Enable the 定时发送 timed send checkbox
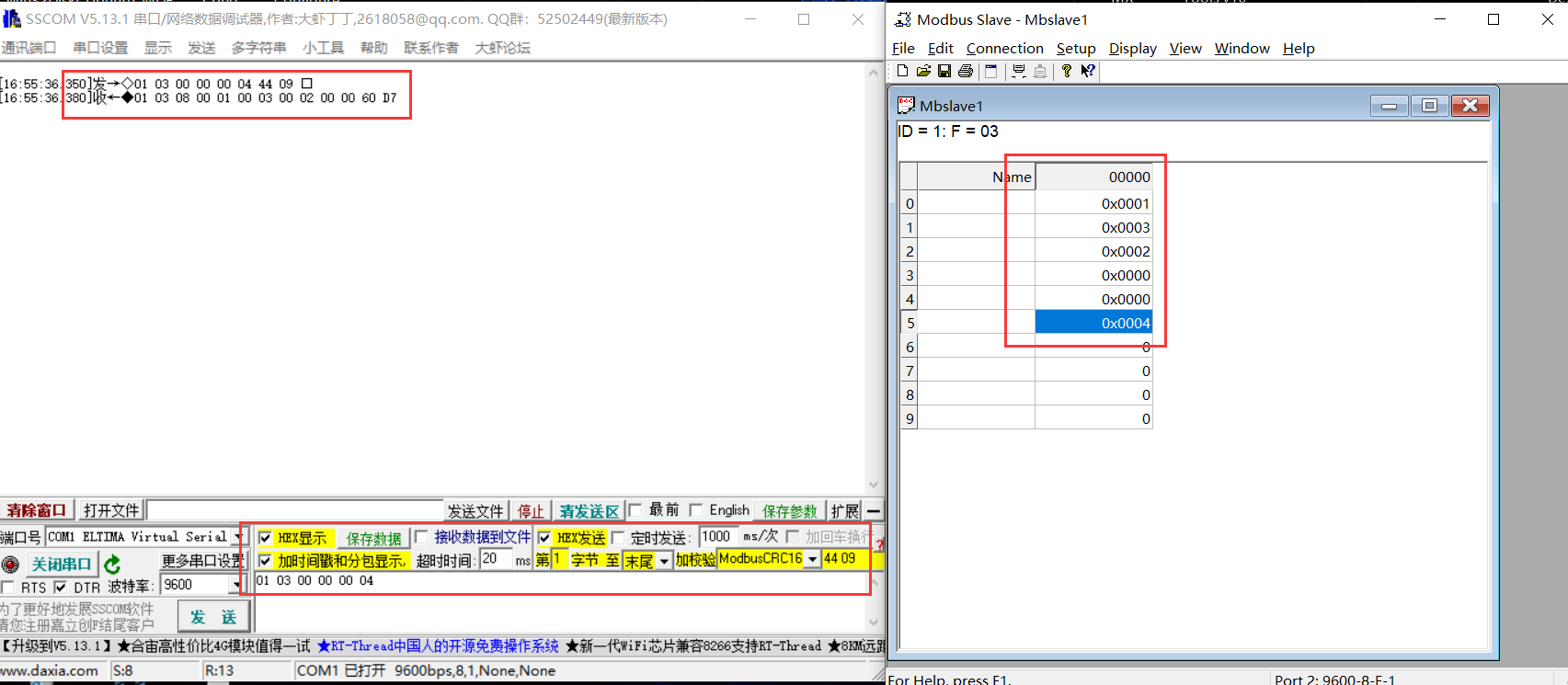 point(619,538)
